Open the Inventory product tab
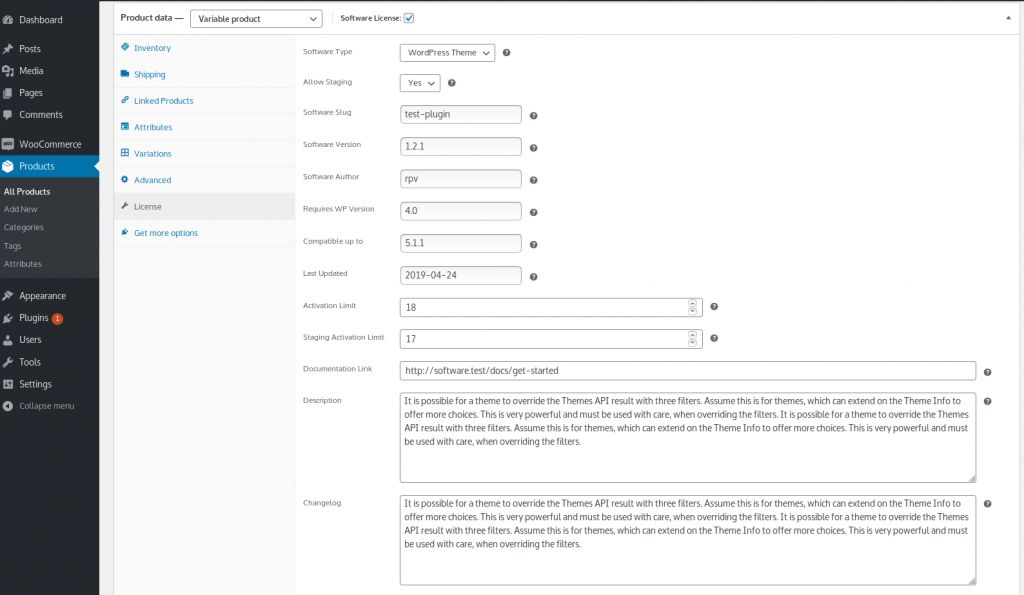 tap(204, 48)
